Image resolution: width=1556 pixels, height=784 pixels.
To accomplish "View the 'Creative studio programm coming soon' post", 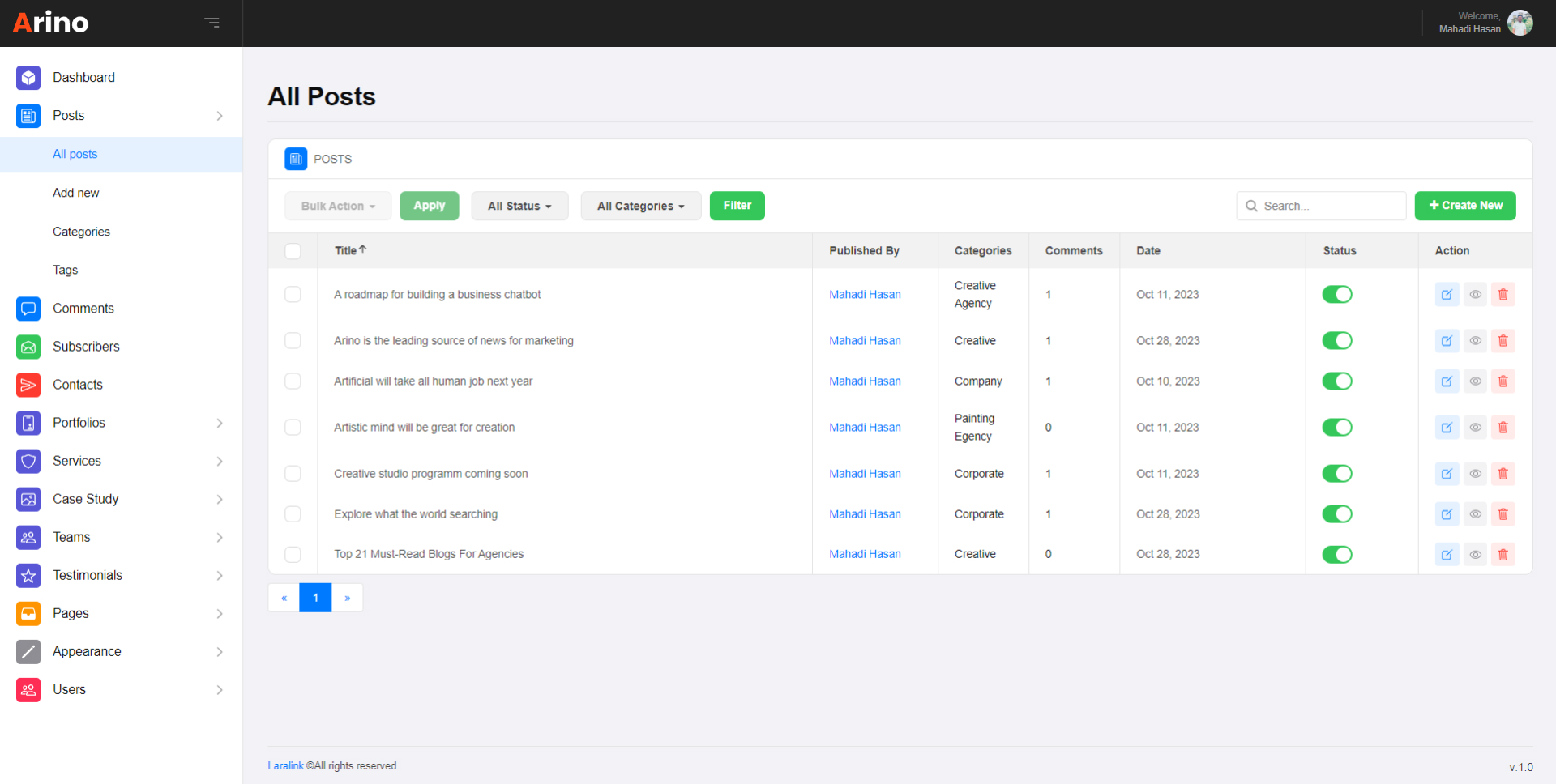I will tap(1475, 474).
